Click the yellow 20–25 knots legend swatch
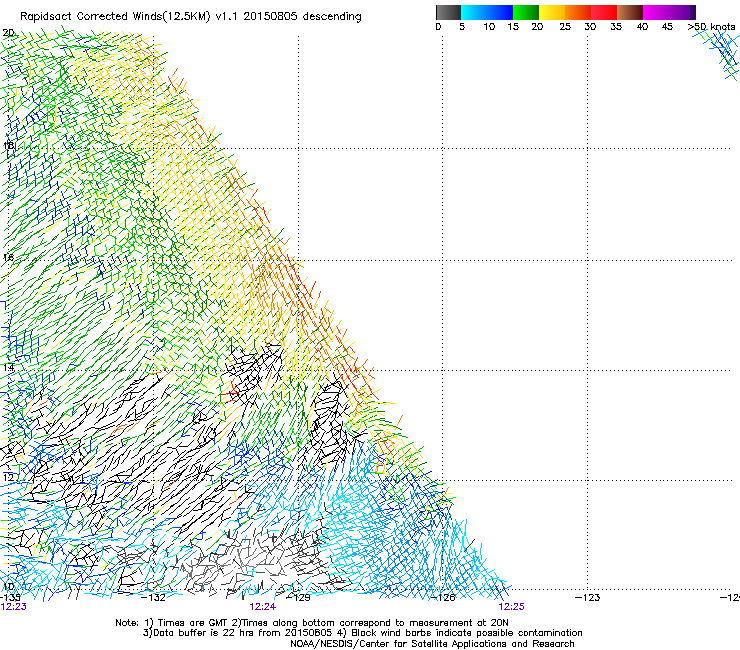This screenshot has height=650, width=740. click(x=552, y=12)
